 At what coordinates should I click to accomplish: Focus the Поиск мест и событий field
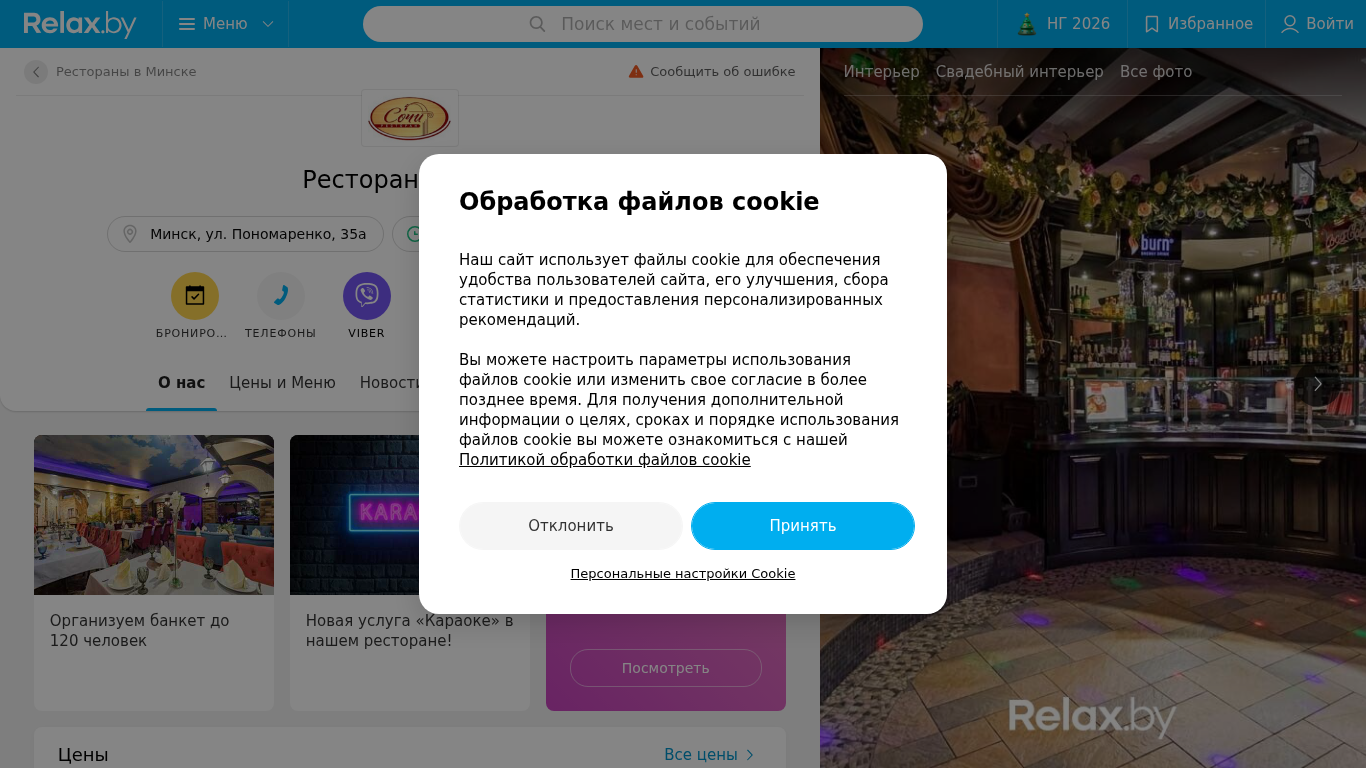(x=643, y=24)
